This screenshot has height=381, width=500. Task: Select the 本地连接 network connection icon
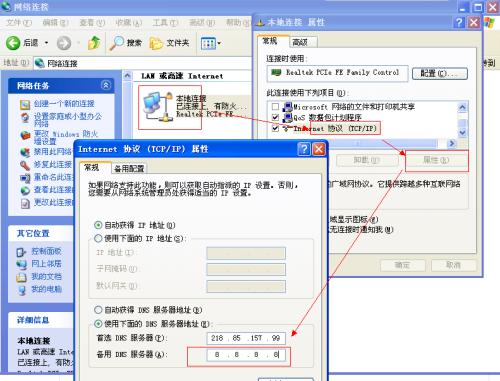point(156,106)
